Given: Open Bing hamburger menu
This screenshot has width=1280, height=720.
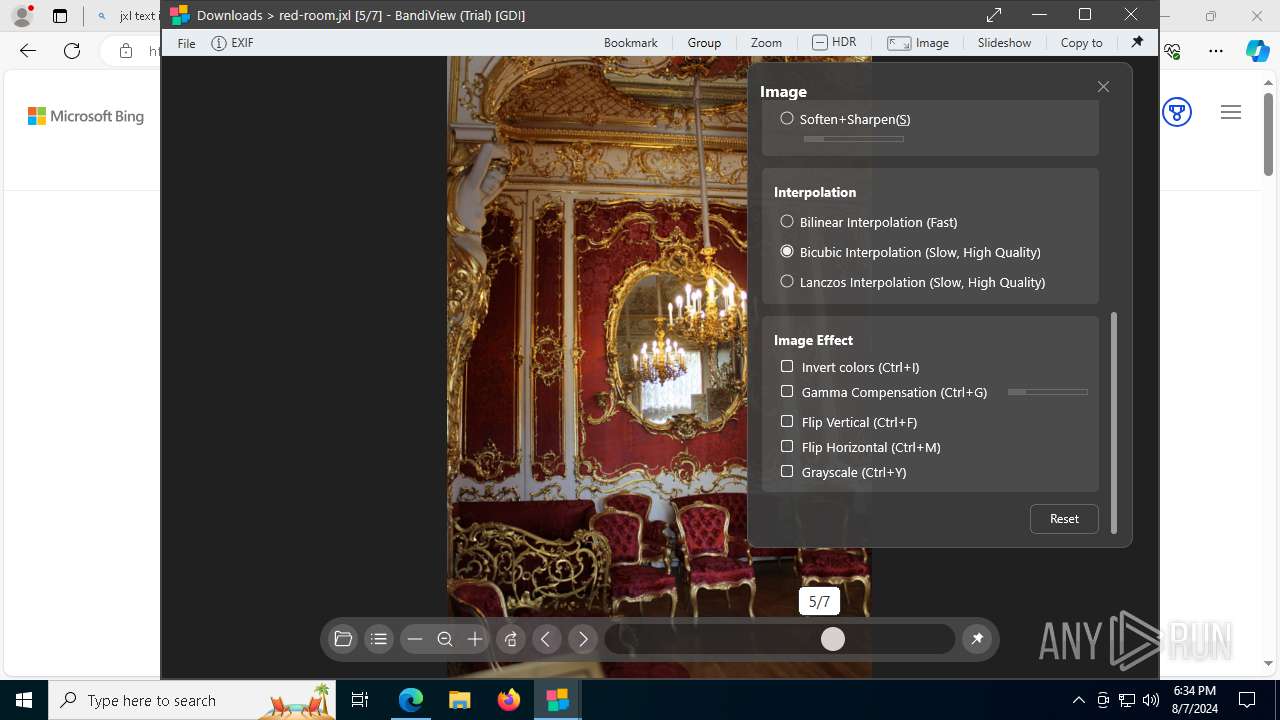Looking at the screenshot, I should (1231, 112).
